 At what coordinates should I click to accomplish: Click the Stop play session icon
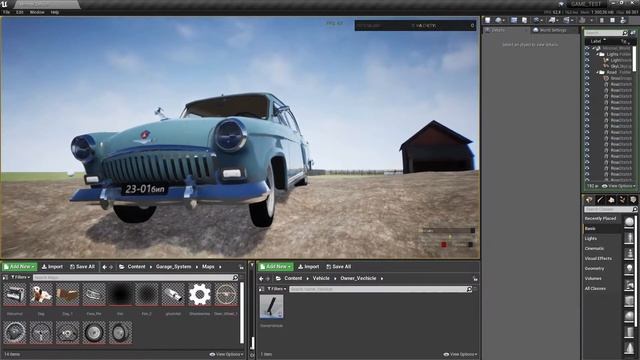point(612,20)
